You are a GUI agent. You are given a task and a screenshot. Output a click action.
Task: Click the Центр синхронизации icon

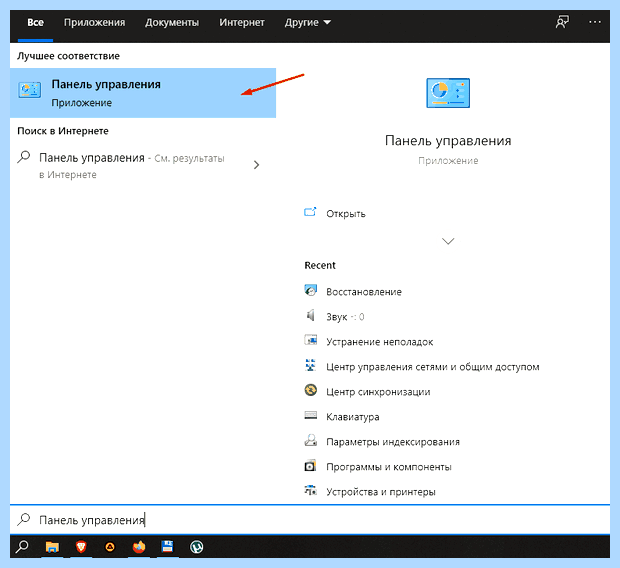(x=310, y=390)
